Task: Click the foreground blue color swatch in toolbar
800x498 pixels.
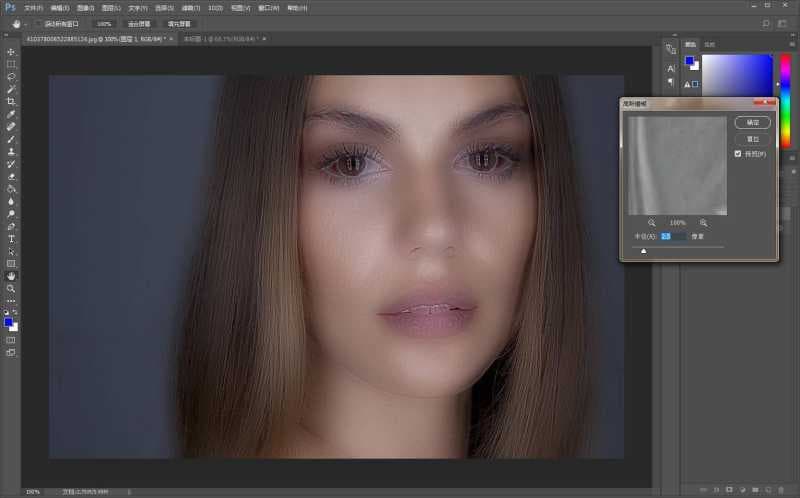Action: [x=9, y=323]
